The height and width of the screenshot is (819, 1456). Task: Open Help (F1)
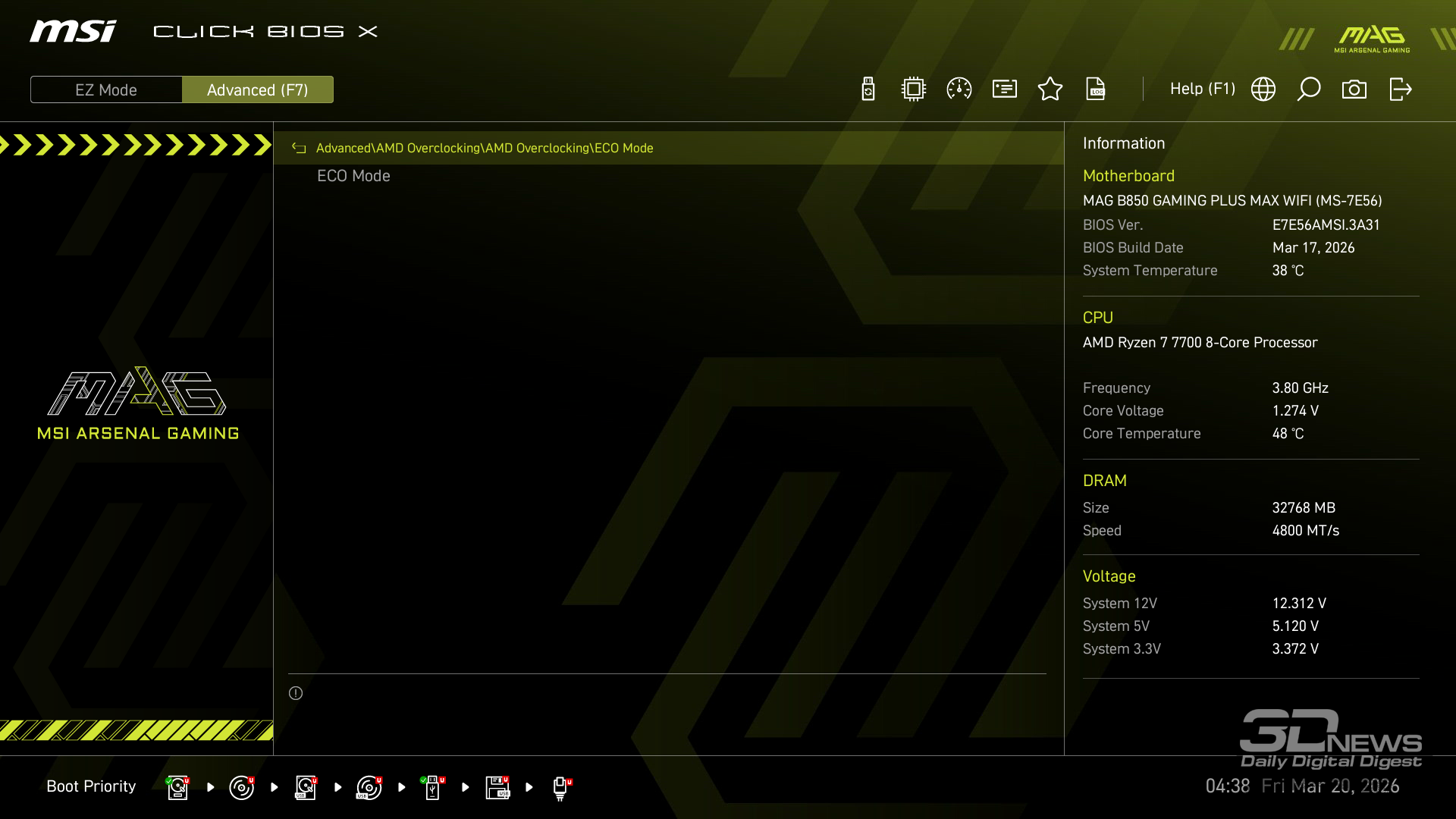tap(1202, 89)
